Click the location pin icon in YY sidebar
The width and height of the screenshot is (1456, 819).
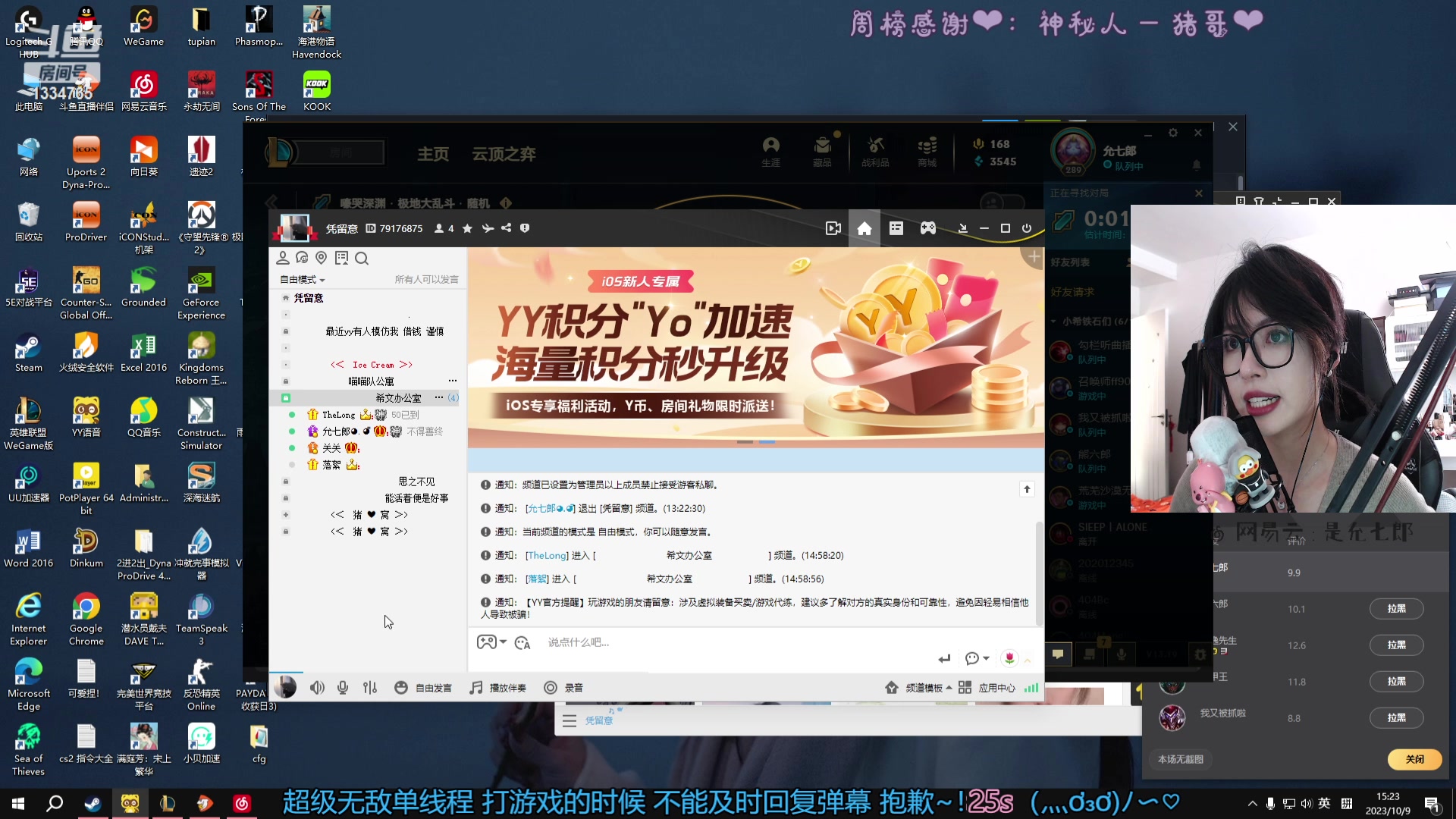click(x=321, y=258)
